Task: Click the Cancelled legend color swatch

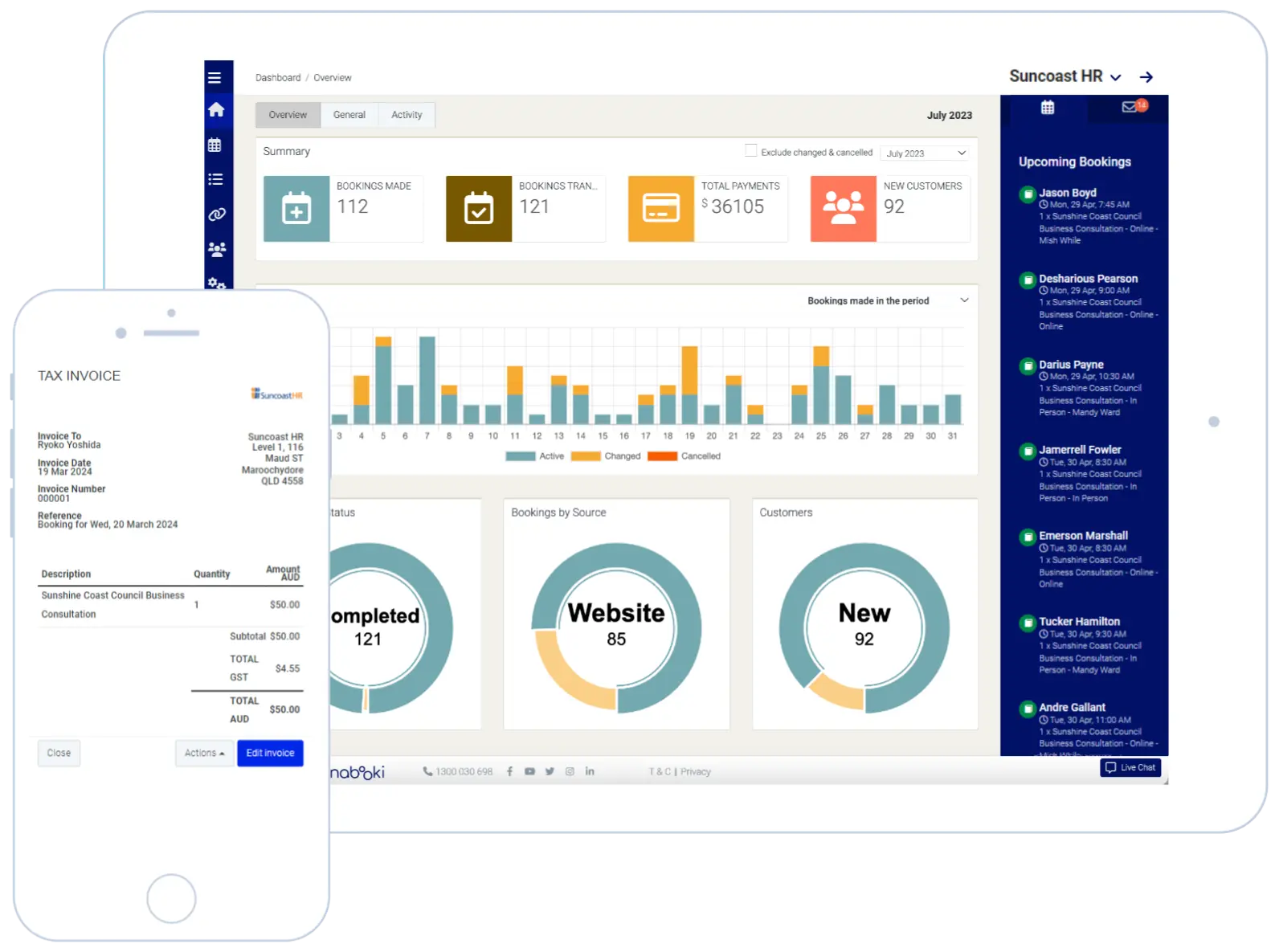Action: (x=663, y=456)
